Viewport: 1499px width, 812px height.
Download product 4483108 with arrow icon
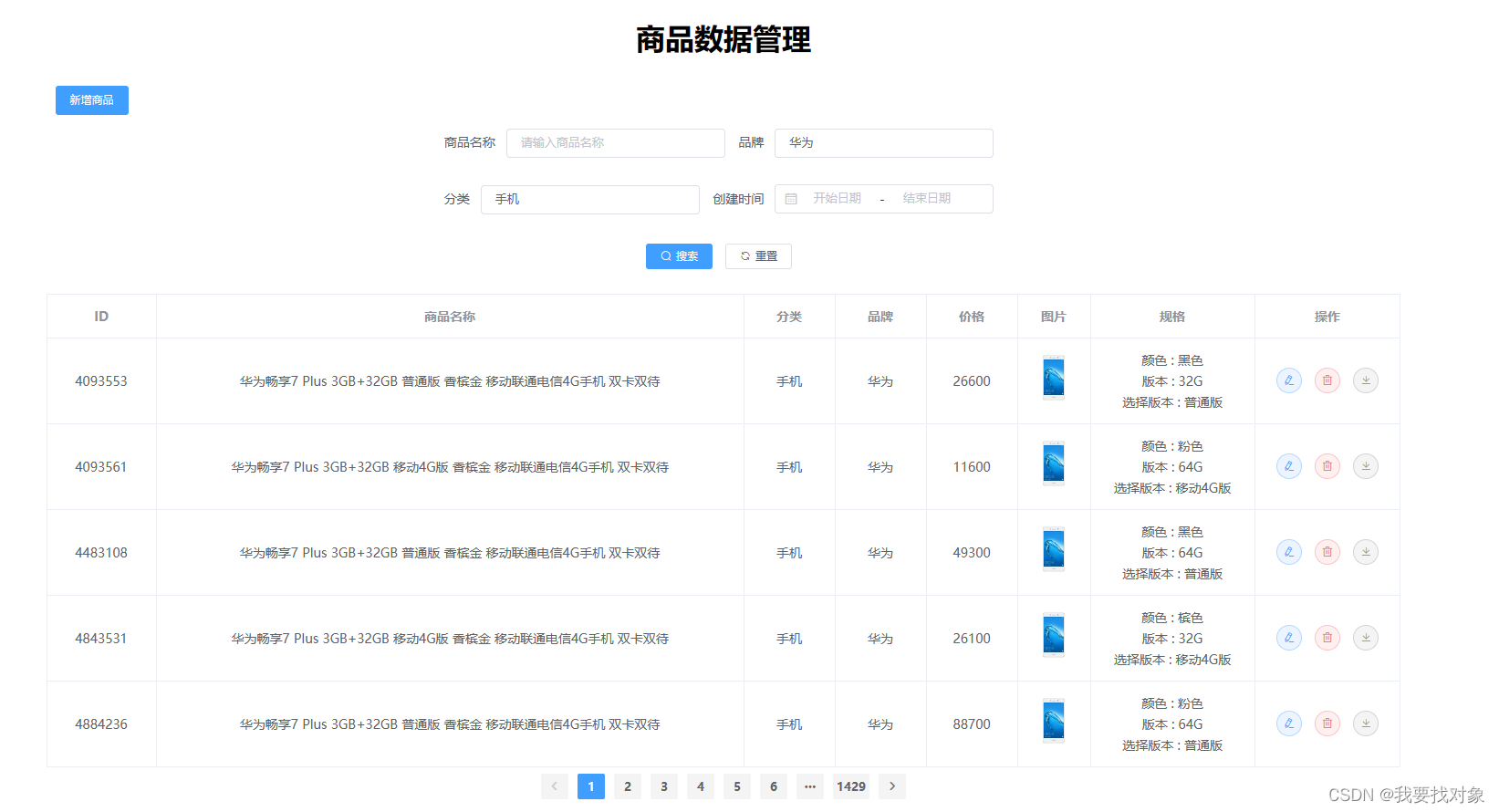click(x=1365, y=552)
